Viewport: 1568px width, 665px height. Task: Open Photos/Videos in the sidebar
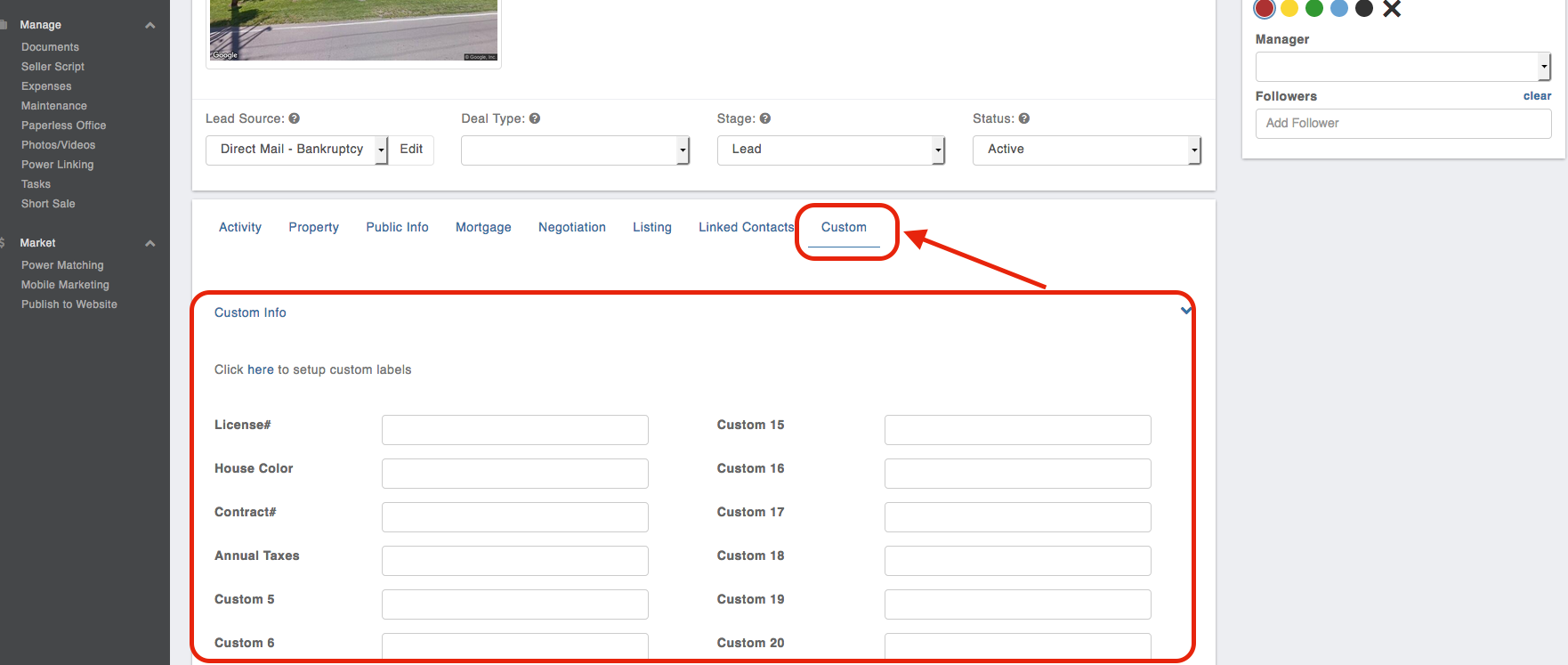pos(58,145)
